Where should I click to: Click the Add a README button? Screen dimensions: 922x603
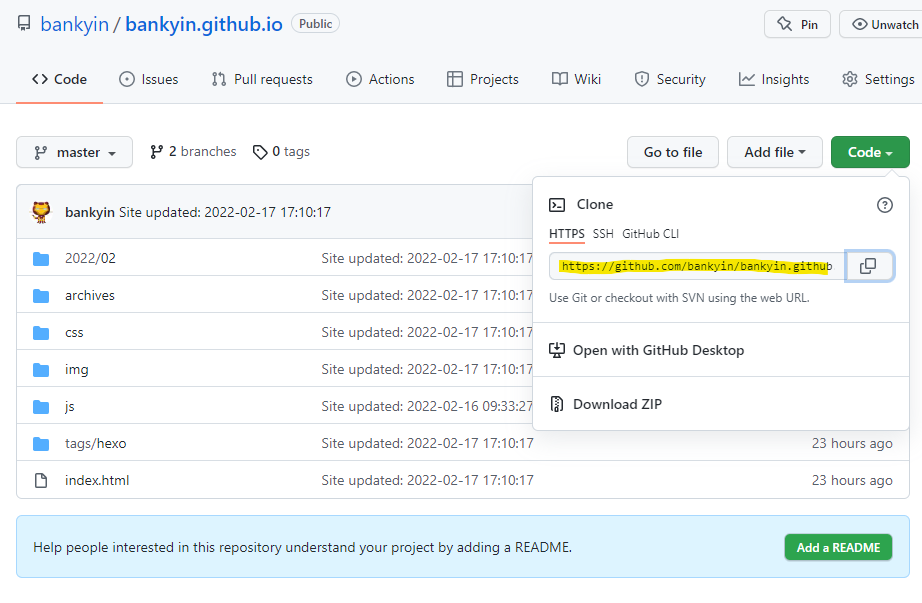click(x=838, y=547)
